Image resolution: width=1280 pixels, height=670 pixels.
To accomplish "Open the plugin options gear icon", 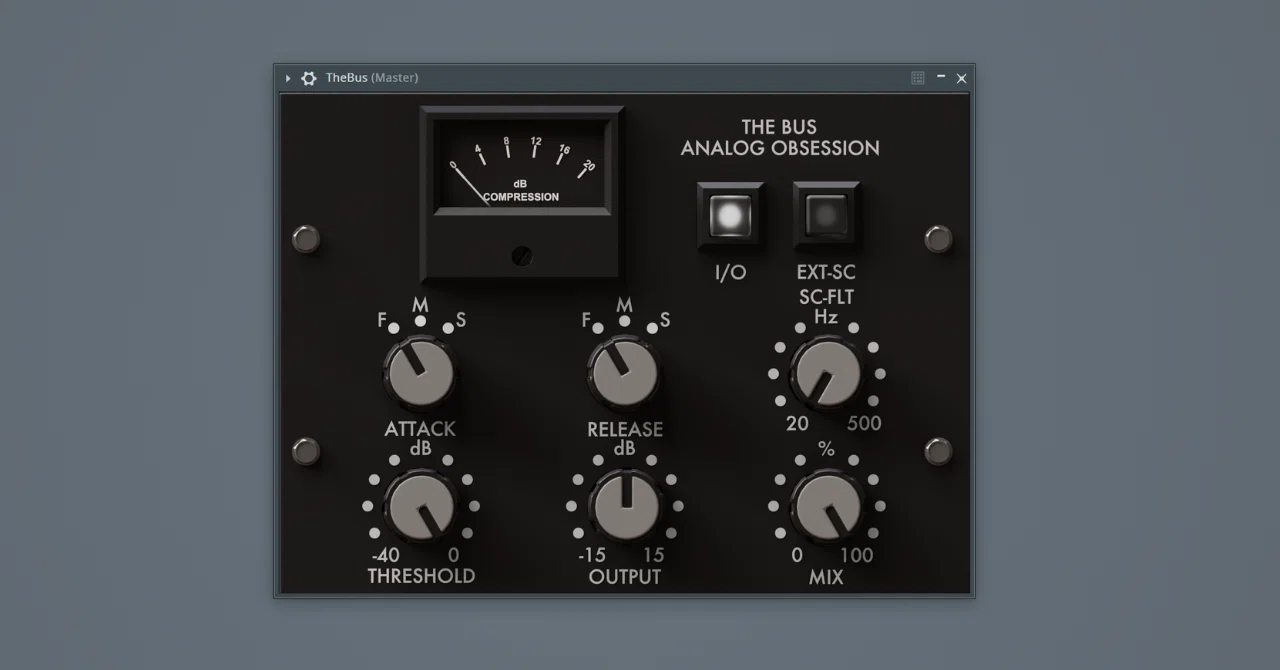I will pos(309,78).
